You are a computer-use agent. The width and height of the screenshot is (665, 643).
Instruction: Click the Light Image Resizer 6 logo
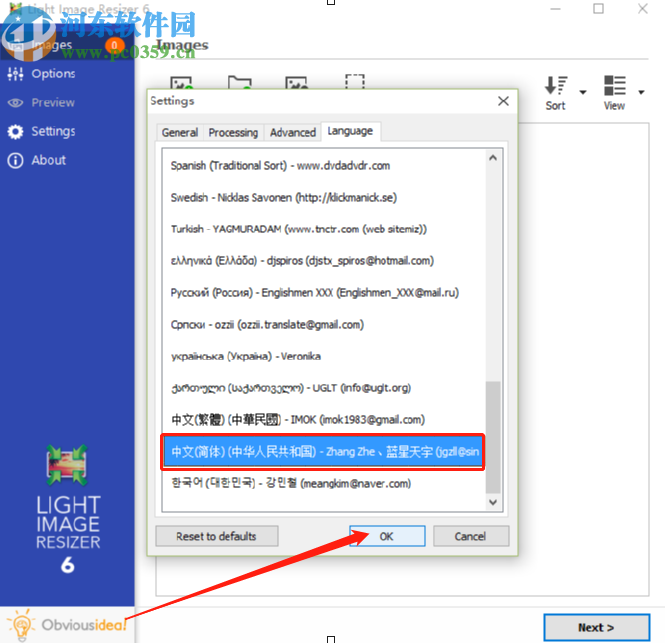[68, 510]
